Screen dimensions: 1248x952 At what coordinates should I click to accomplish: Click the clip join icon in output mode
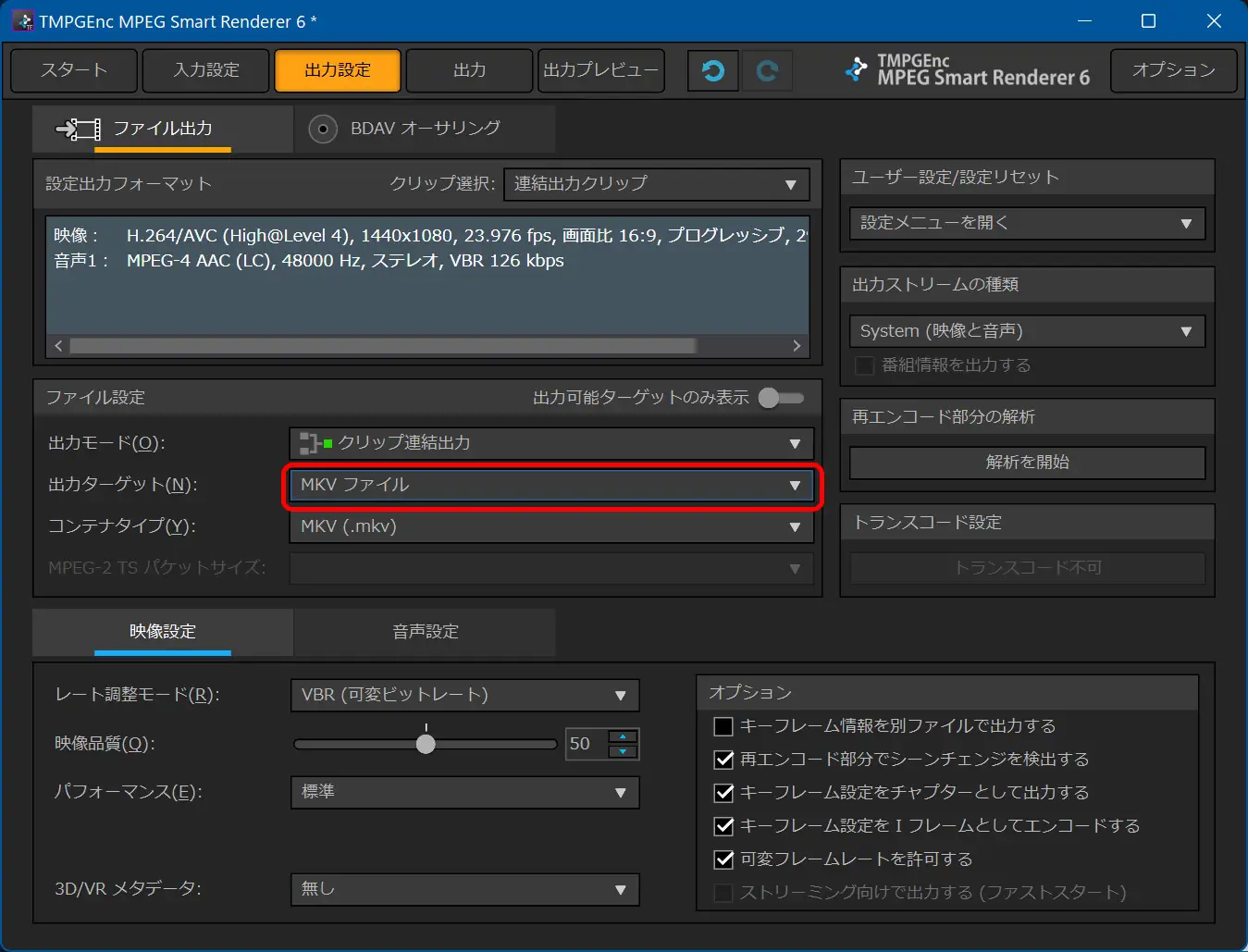[315, 443]
